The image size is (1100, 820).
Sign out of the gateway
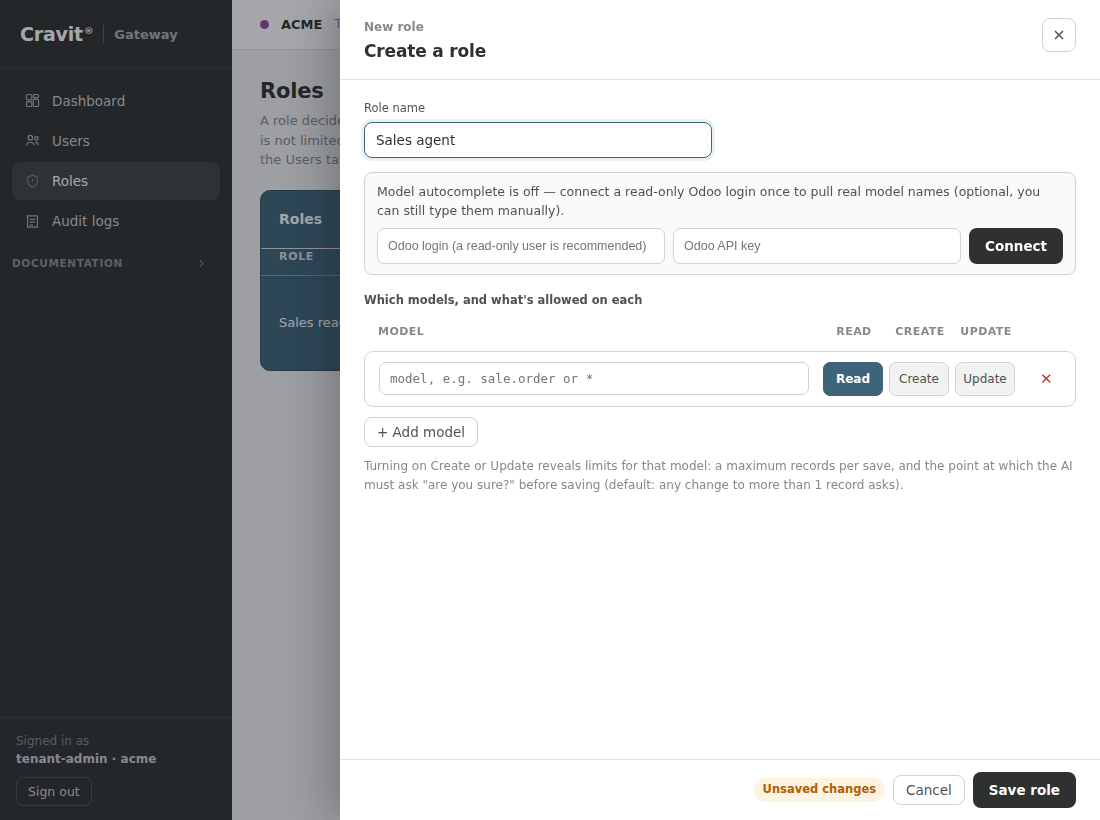pyautogui.click(x=54, y=791)
